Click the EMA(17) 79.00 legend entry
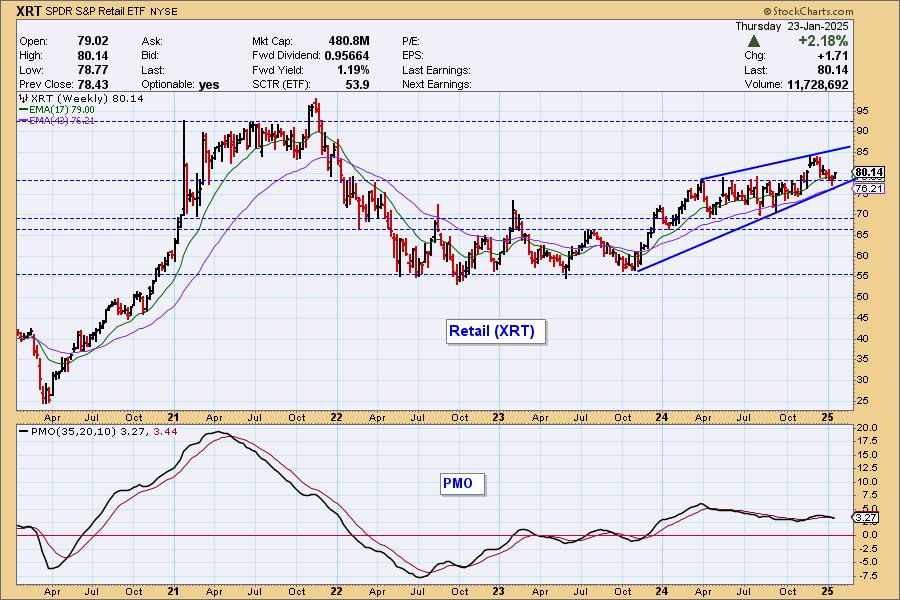900x600 pixels. click(x=57, y=110)
